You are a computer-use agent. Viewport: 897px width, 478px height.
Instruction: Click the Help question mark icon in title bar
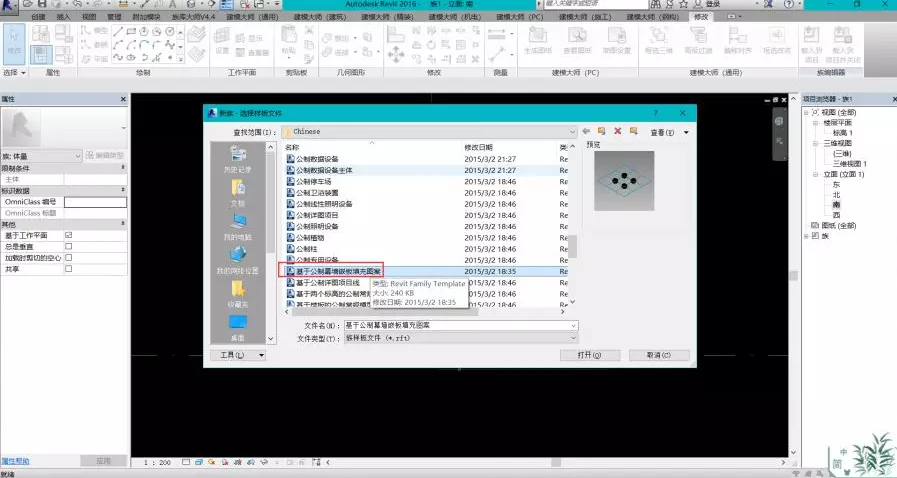coord(789,4)
